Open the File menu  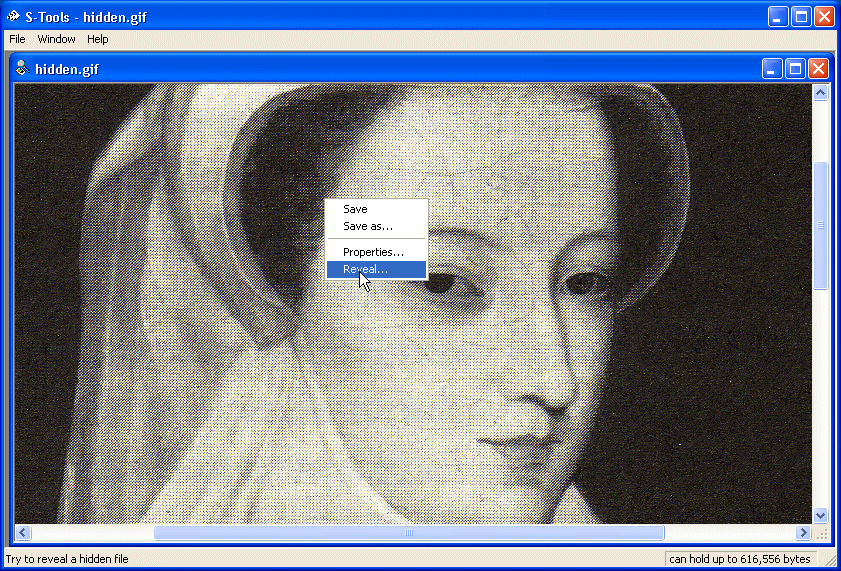point(17,39)
